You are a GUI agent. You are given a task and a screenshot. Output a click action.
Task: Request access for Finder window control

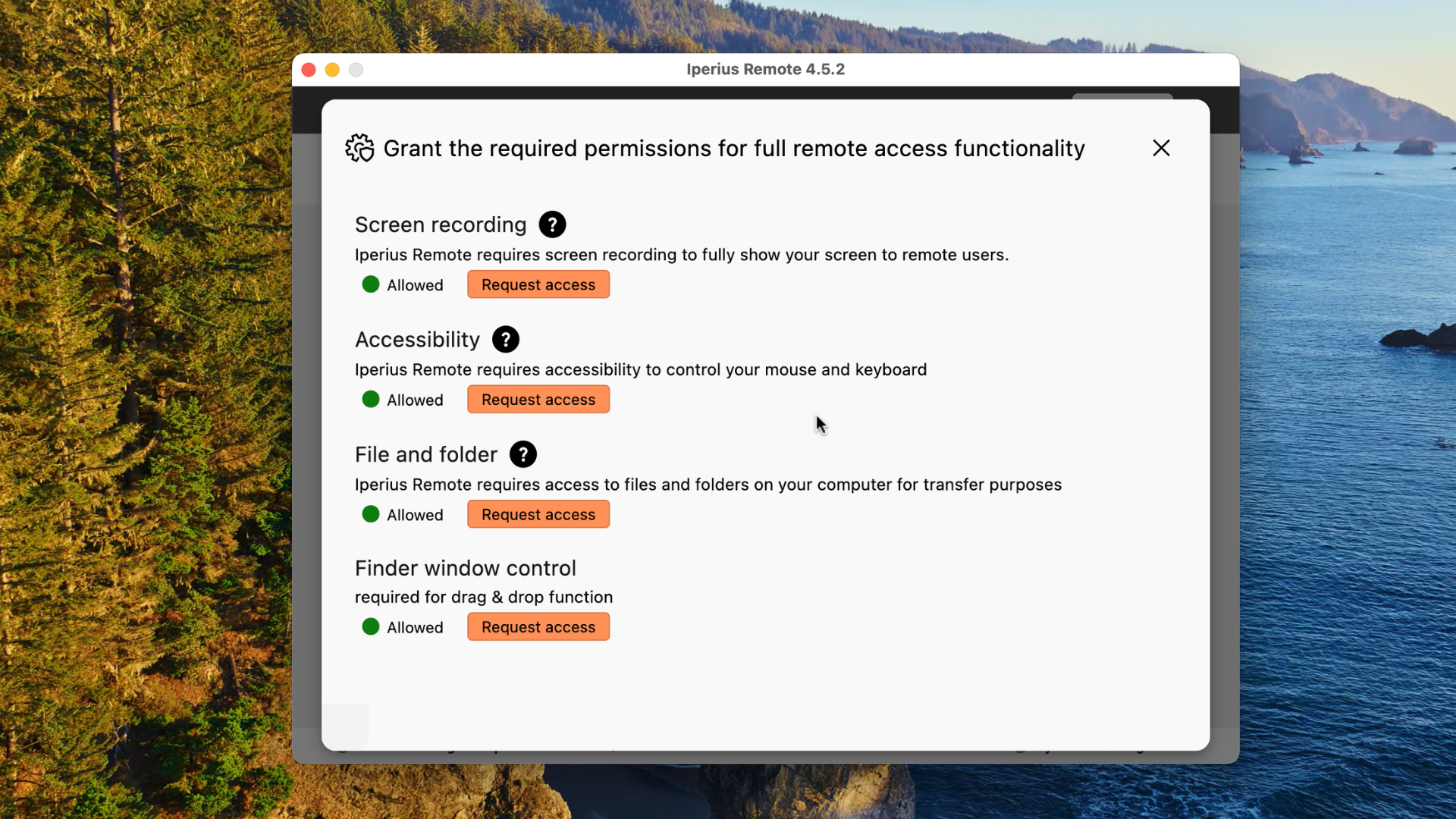pyautogui.click(x=538, y=626)
